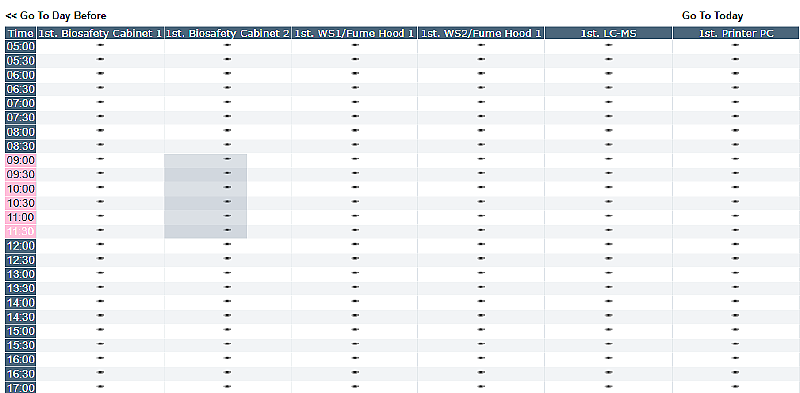Image resolution: width=800 pixels, height=393 pixels.
Task: Click the highlighted 11:30 time label
Action: point(20,231)
